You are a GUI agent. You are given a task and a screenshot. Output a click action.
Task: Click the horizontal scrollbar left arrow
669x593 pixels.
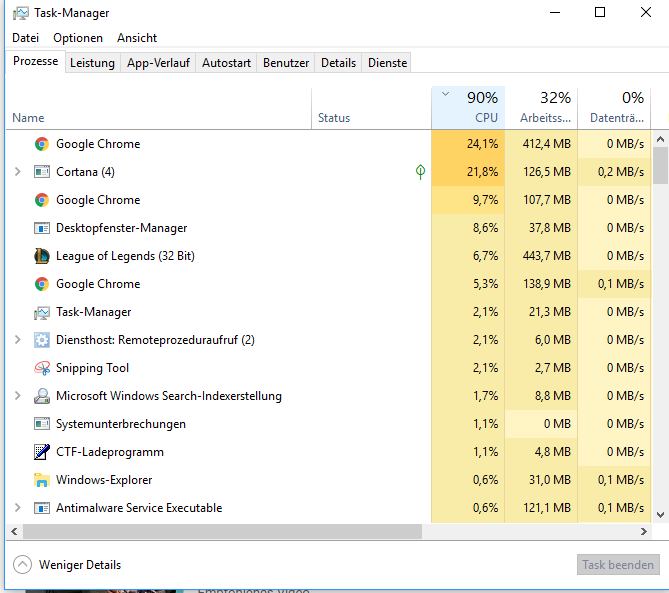point(14,532)
